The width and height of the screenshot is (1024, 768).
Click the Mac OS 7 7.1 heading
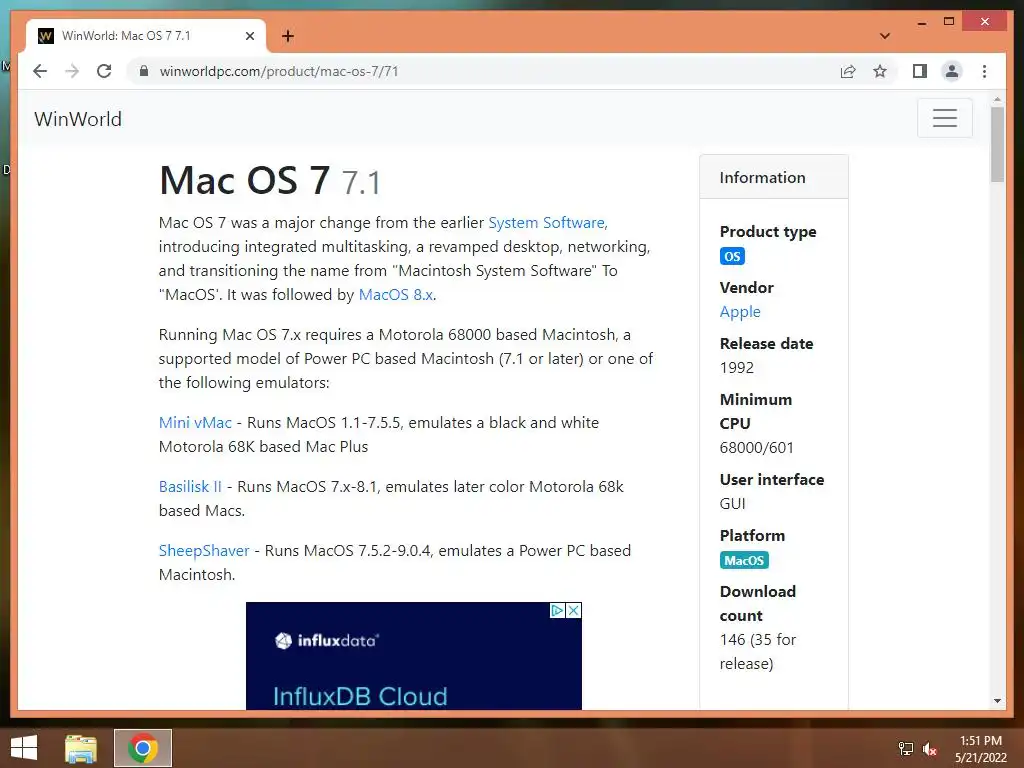pyautogui.click(x=270, y=180)
